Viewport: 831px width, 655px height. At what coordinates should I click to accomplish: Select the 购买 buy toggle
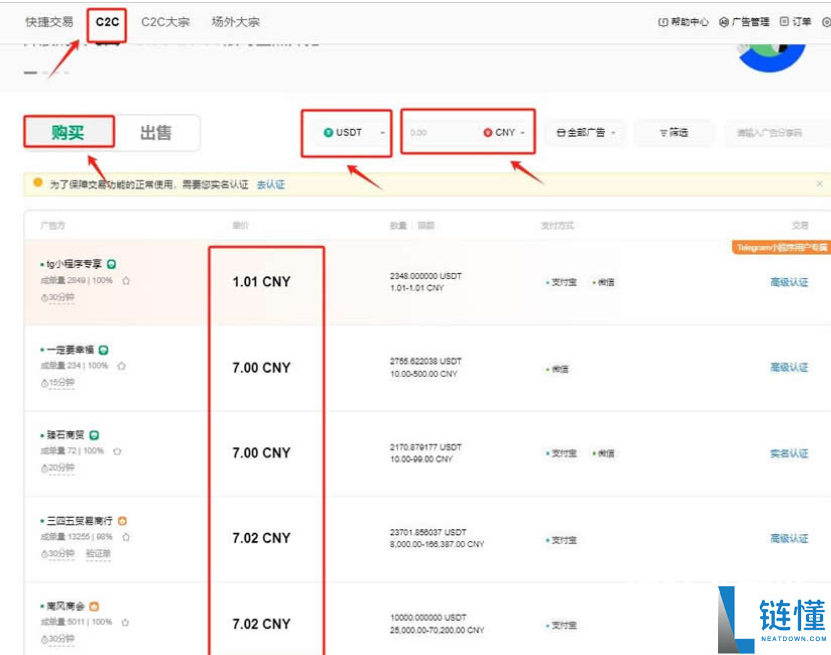(69, 132)
